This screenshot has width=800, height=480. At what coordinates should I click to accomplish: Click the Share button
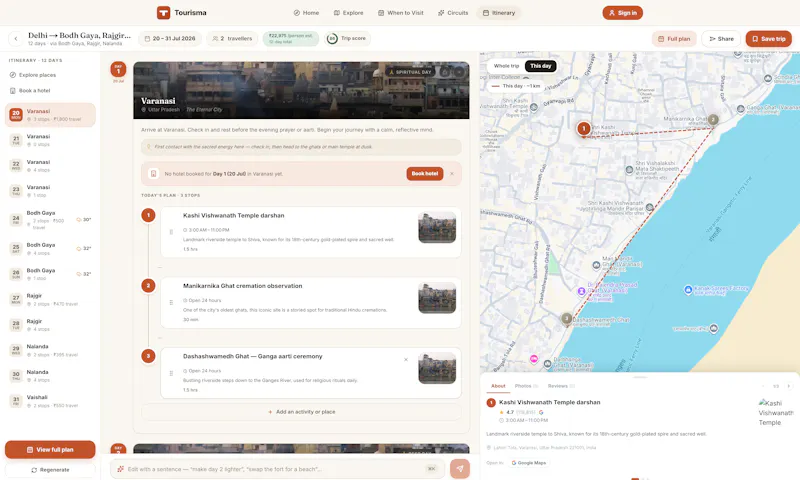[721, 39]
